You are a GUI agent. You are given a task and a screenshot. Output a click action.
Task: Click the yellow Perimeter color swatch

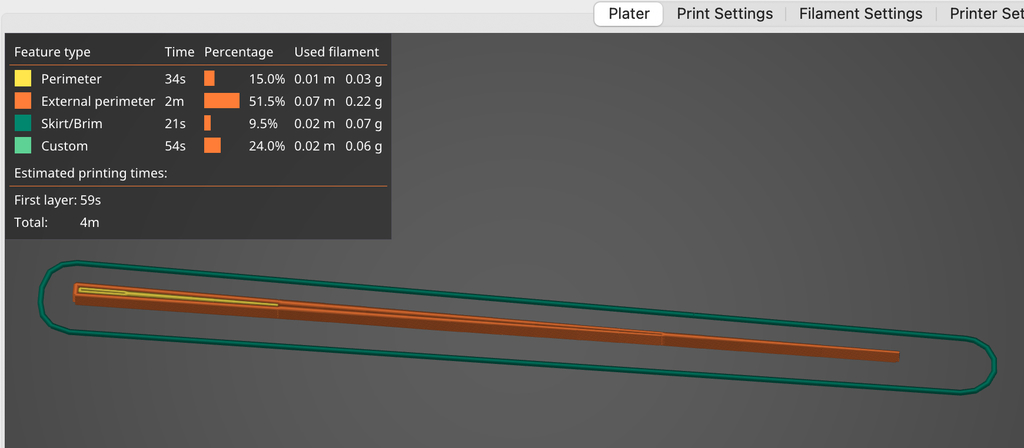coord(23,79)
